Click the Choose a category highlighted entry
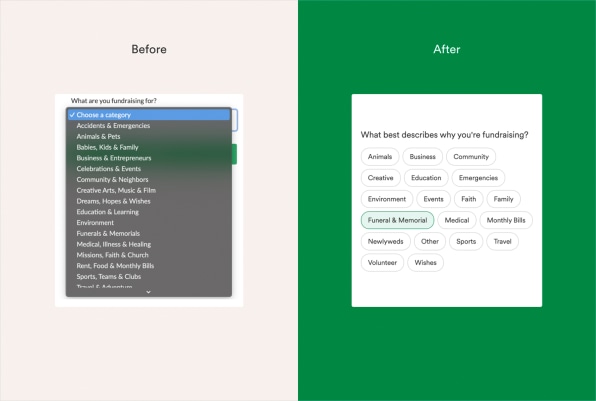Screen dimensions: 596x401 149,115
